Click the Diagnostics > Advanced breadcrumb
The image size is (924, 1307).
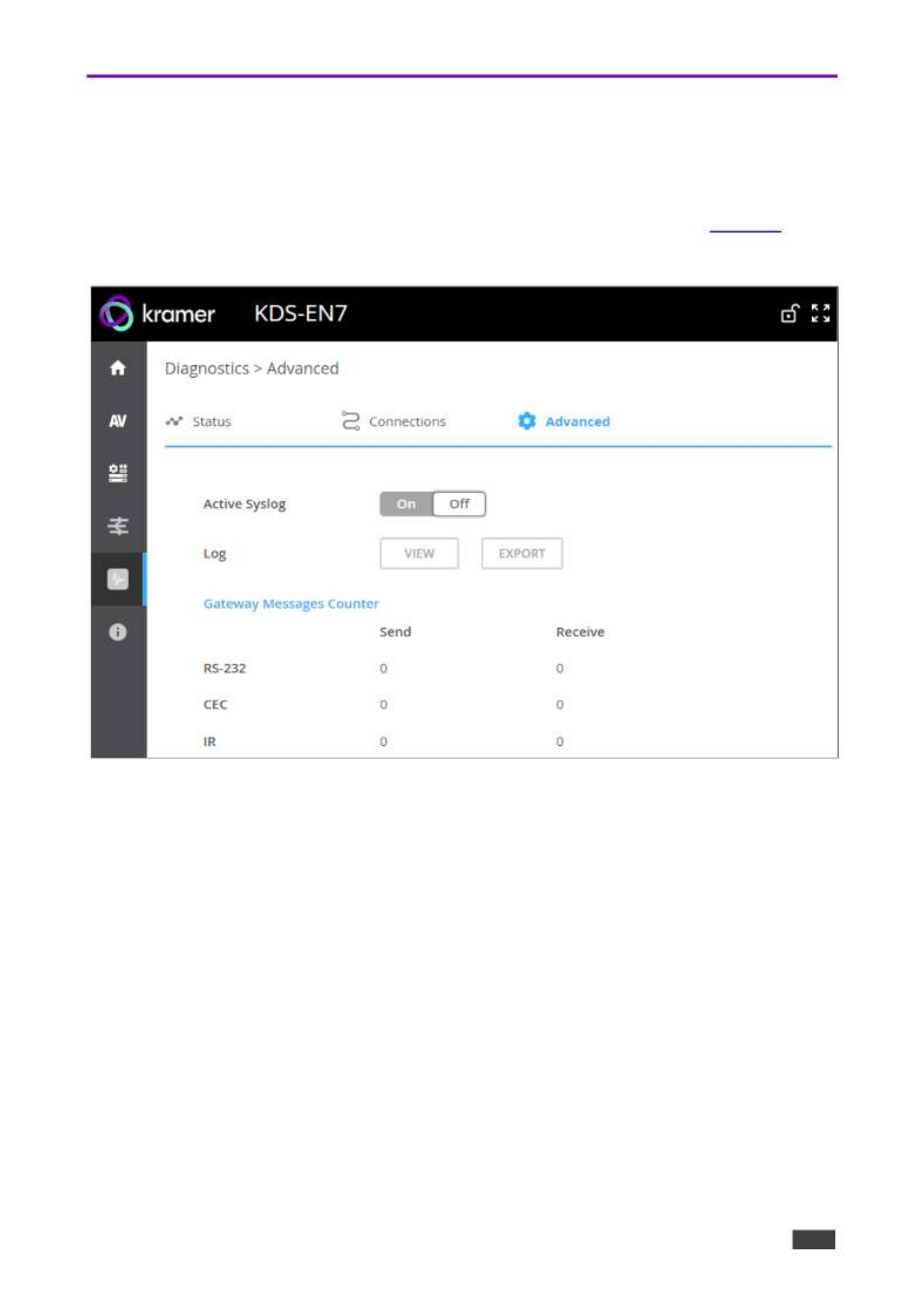pos(252,368)
